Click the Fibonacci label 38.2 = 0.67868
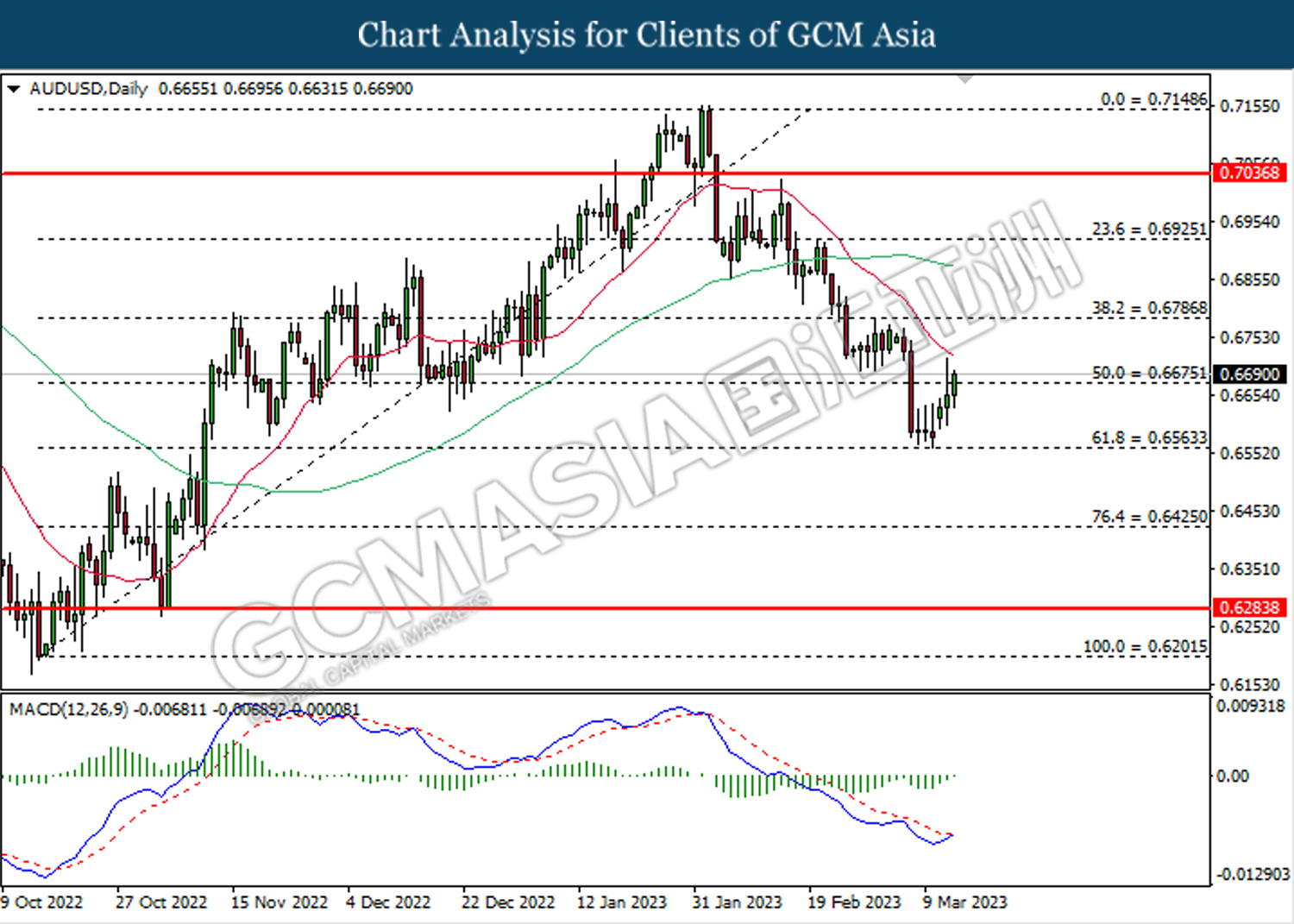 coord(1149,308)
